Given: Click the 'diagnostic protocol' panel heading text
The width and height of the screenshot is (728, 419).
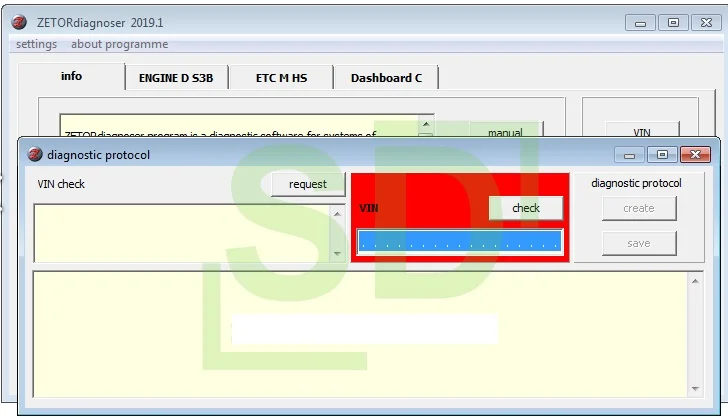Looking at the screenshot, I should 636,183.
